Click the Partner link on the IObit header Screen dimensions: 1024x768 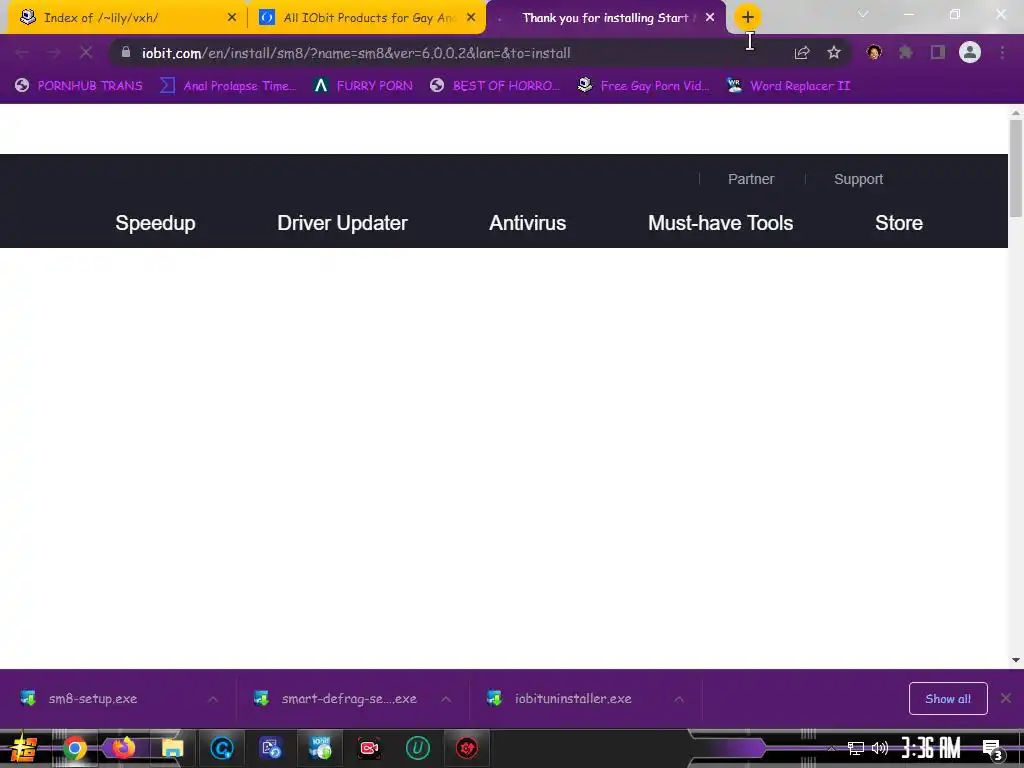(x=751, y=179)
